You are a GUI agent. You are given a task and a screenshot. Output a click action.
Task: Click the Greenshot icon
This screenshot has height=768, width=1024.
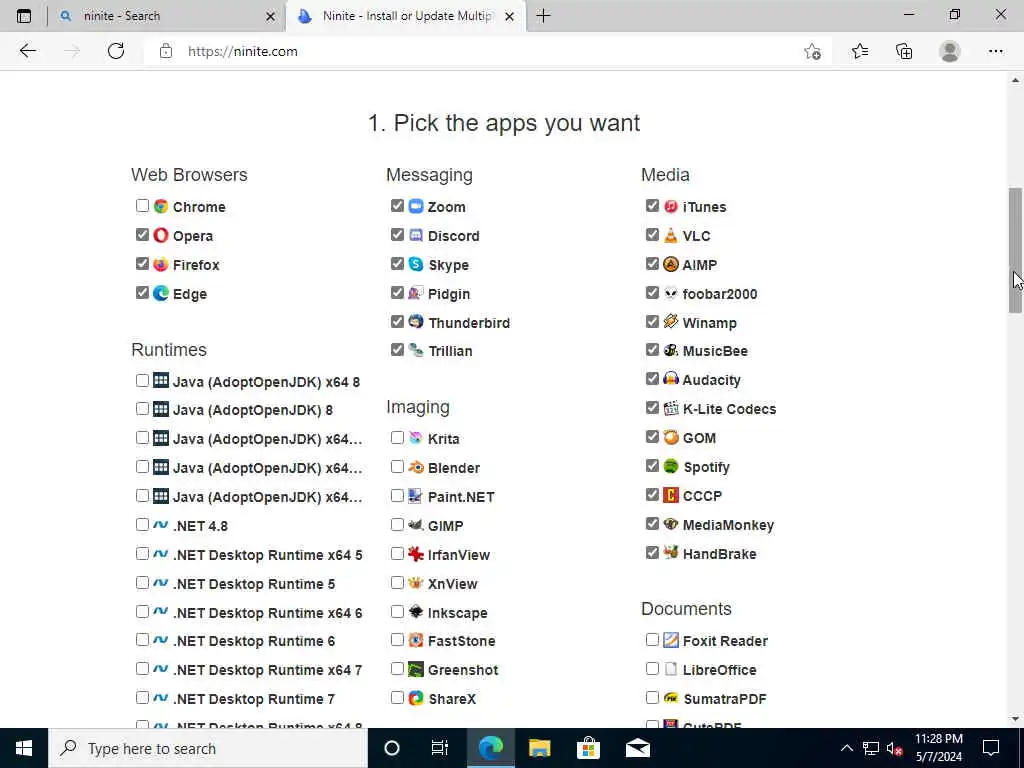coord(416,669)
